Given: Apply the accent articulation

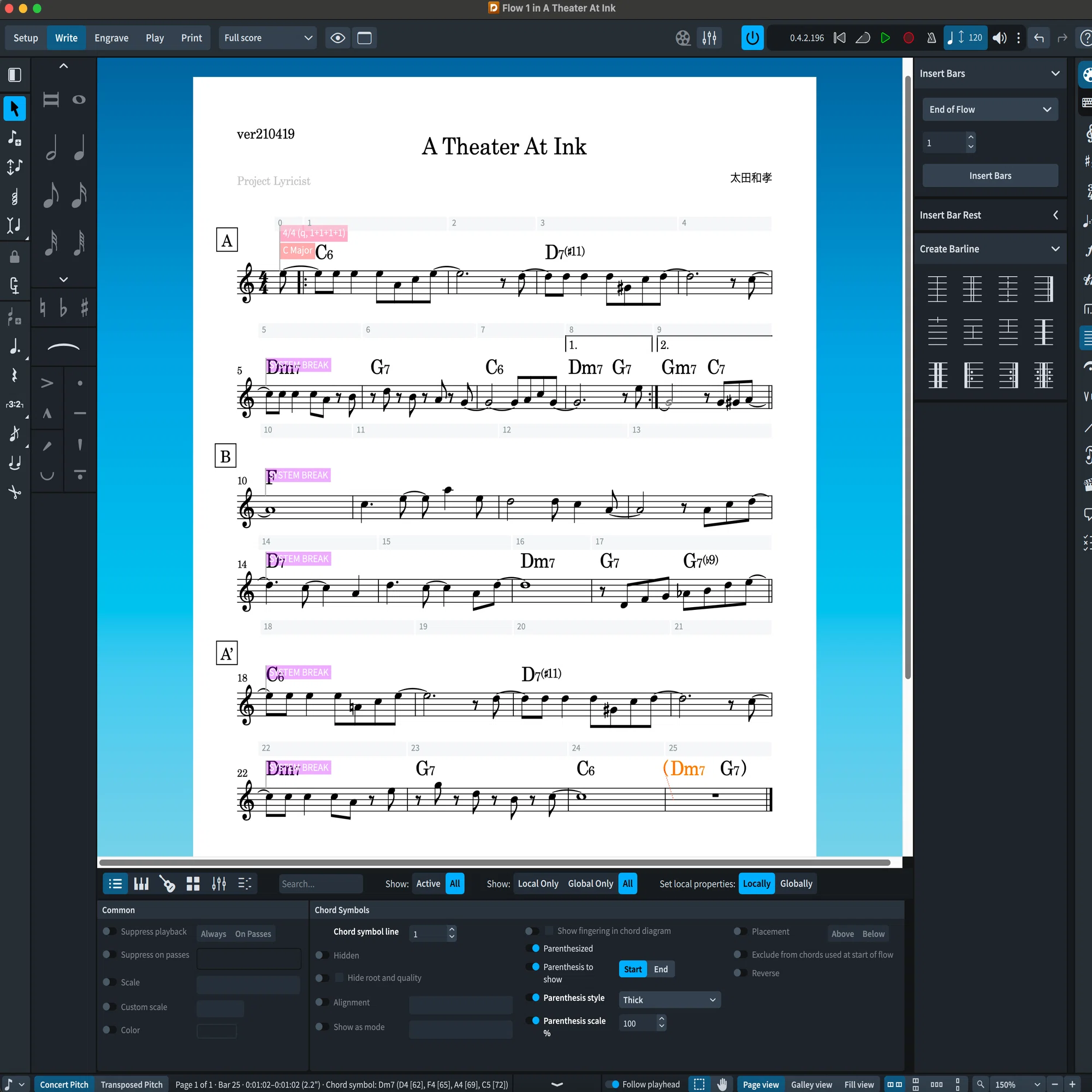Looking at the screenshot, I should click(48, 383).
